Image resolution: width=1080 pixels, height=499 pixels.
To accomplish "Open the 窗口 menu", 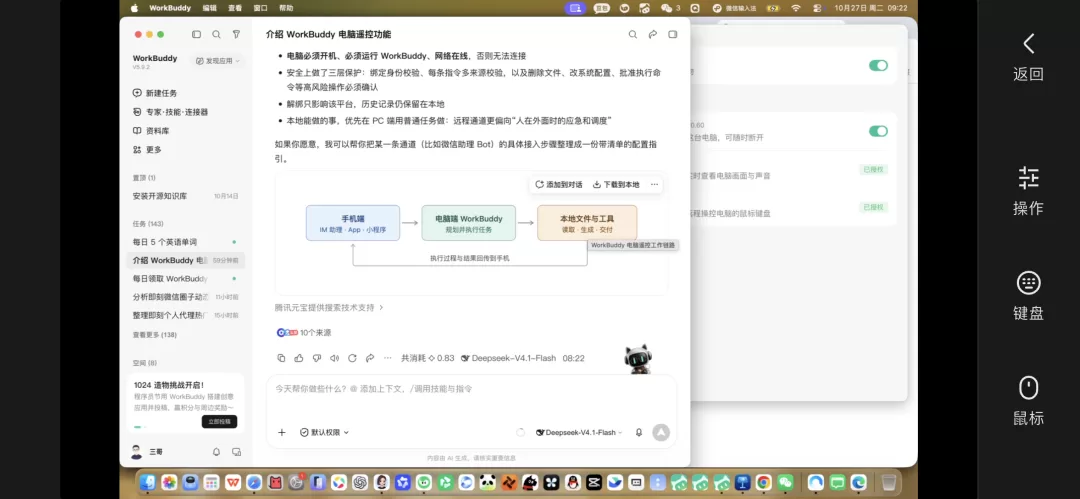I will (x=260, y=8).
